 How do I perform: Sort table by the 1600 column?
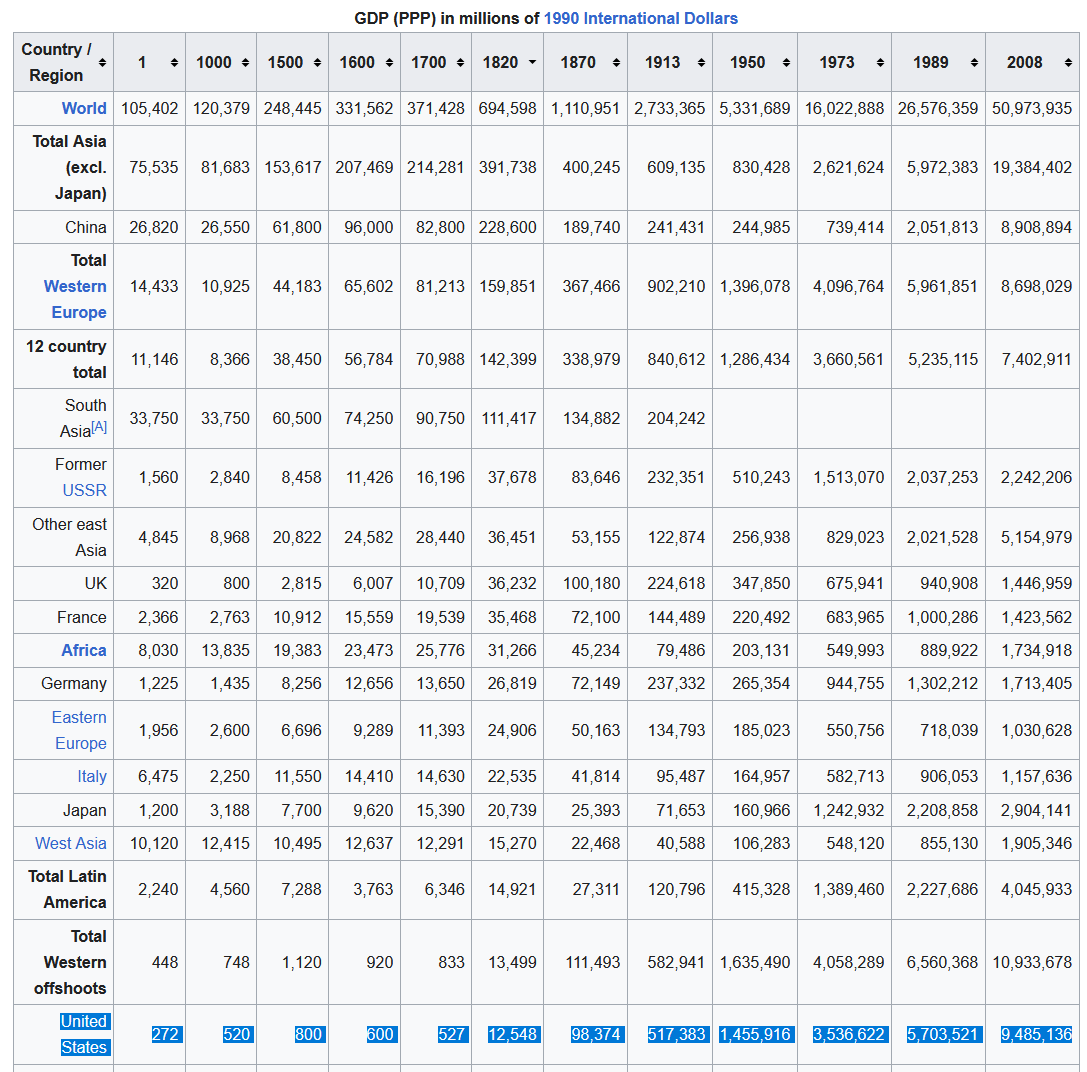[x=388, y=62]
